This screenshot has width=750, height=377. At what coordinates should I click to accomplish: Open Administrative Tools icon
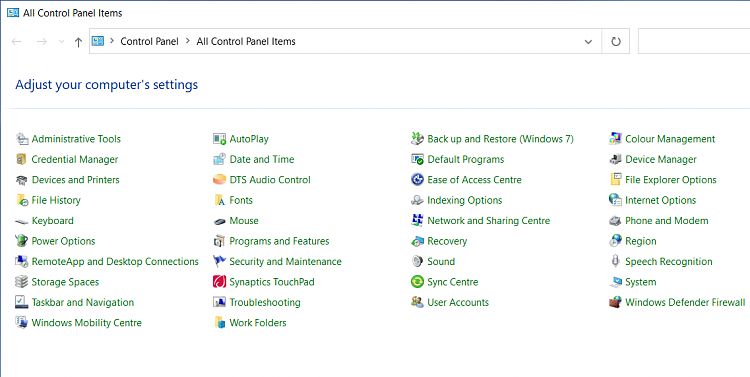tap(22, 139)
